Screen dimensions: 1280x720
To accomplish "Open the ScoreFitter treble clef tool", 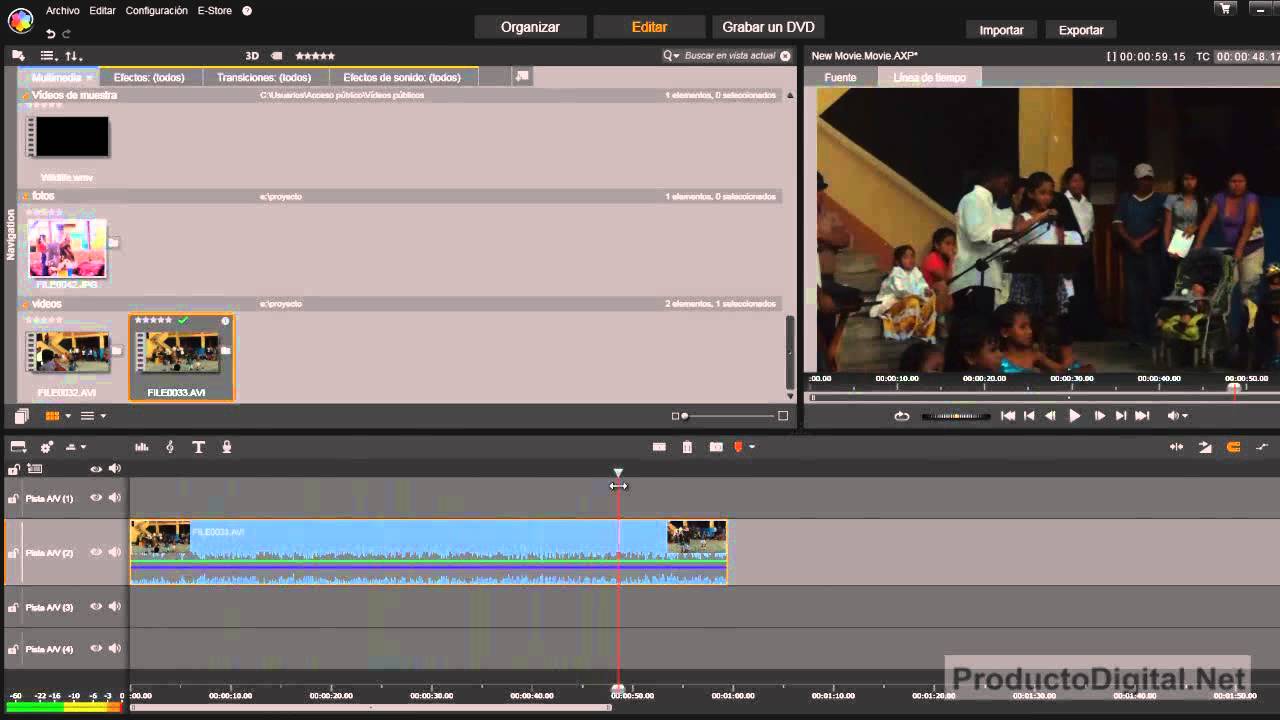I will coord(170,447).
